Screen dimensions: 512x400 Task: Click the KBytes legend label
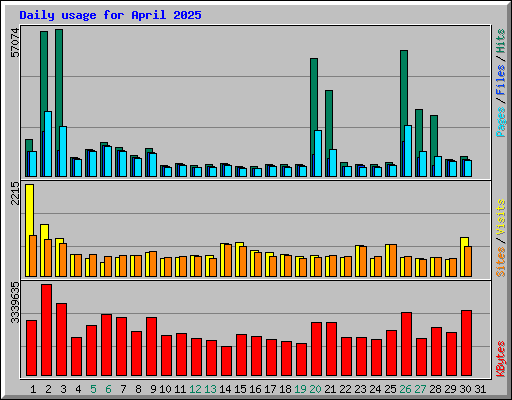pyautogui.click(x=501, y=359)
